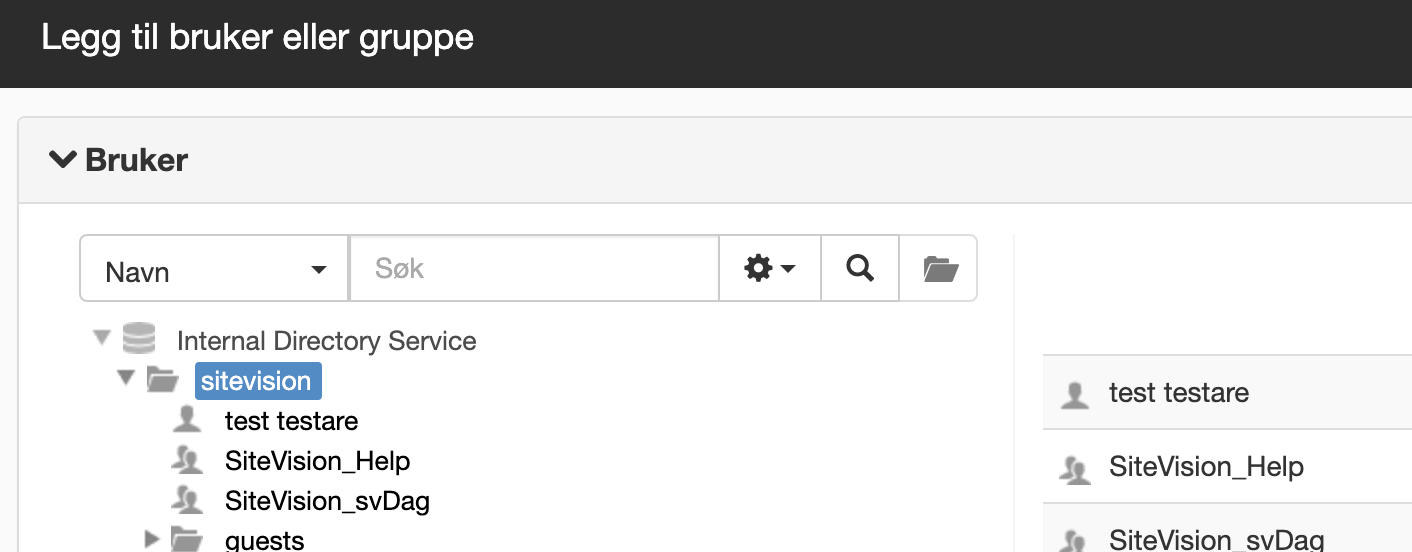Select test testare in the right list
This screenshot has width=1412, height=552.
point(1227,392)
